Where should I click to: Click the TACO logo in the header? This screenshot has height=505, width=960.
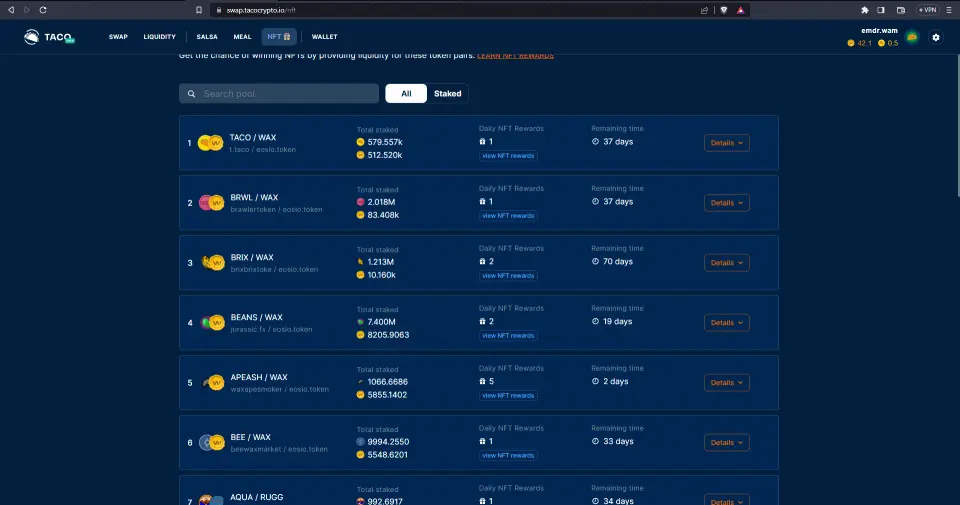pyautogui.click(x=49, y=37)
